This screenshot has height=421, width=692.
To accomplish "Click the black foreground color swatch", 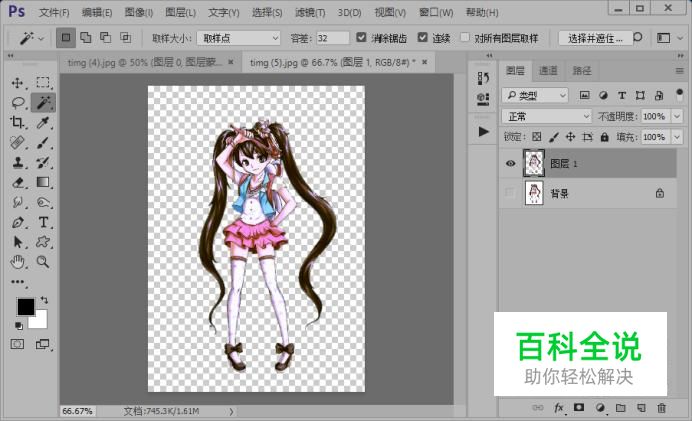I will 25,307.
